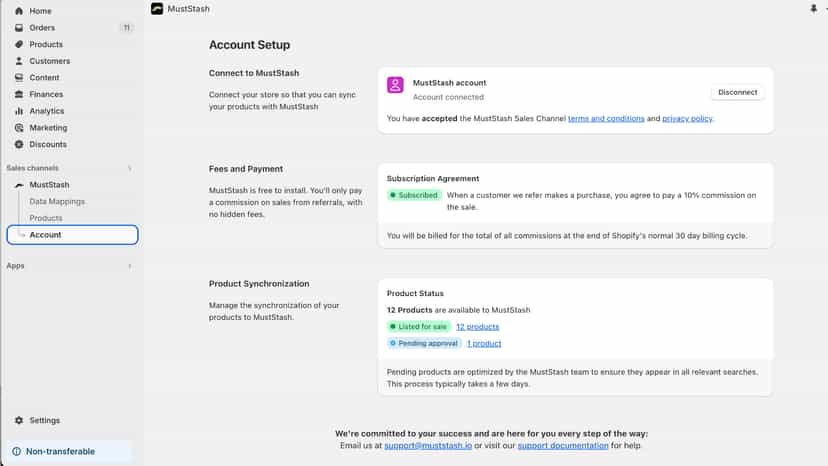Click the Discounts badge icon
Image resolution: width=828 pixels, height=466 pixels.
click(19, 144)
